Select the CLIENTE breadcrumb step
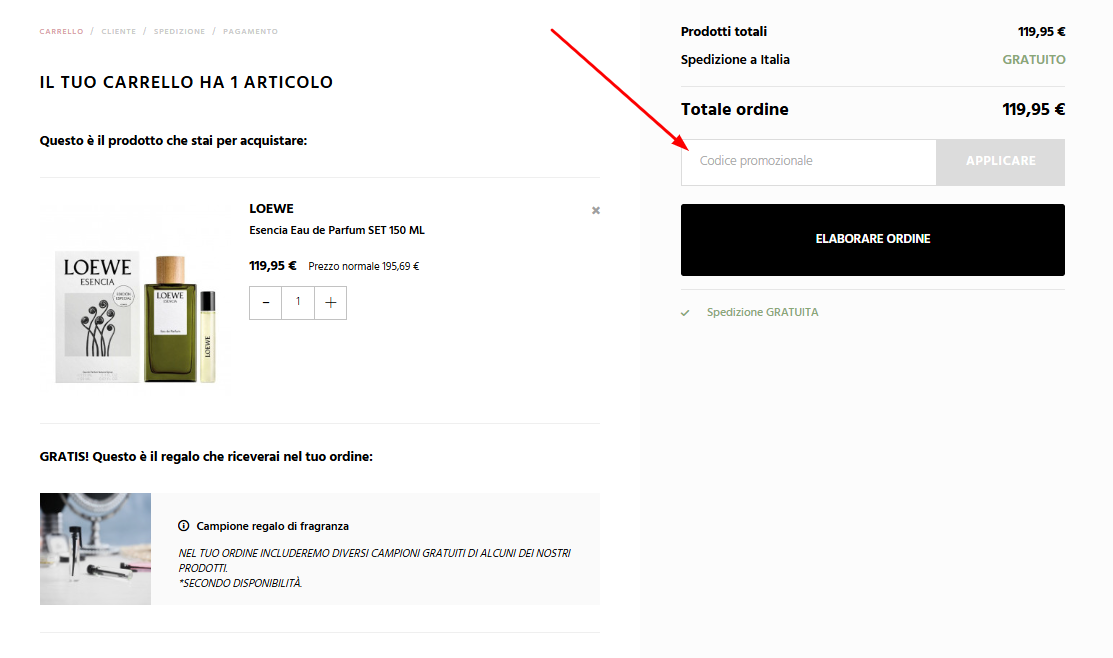 (118, 31)
